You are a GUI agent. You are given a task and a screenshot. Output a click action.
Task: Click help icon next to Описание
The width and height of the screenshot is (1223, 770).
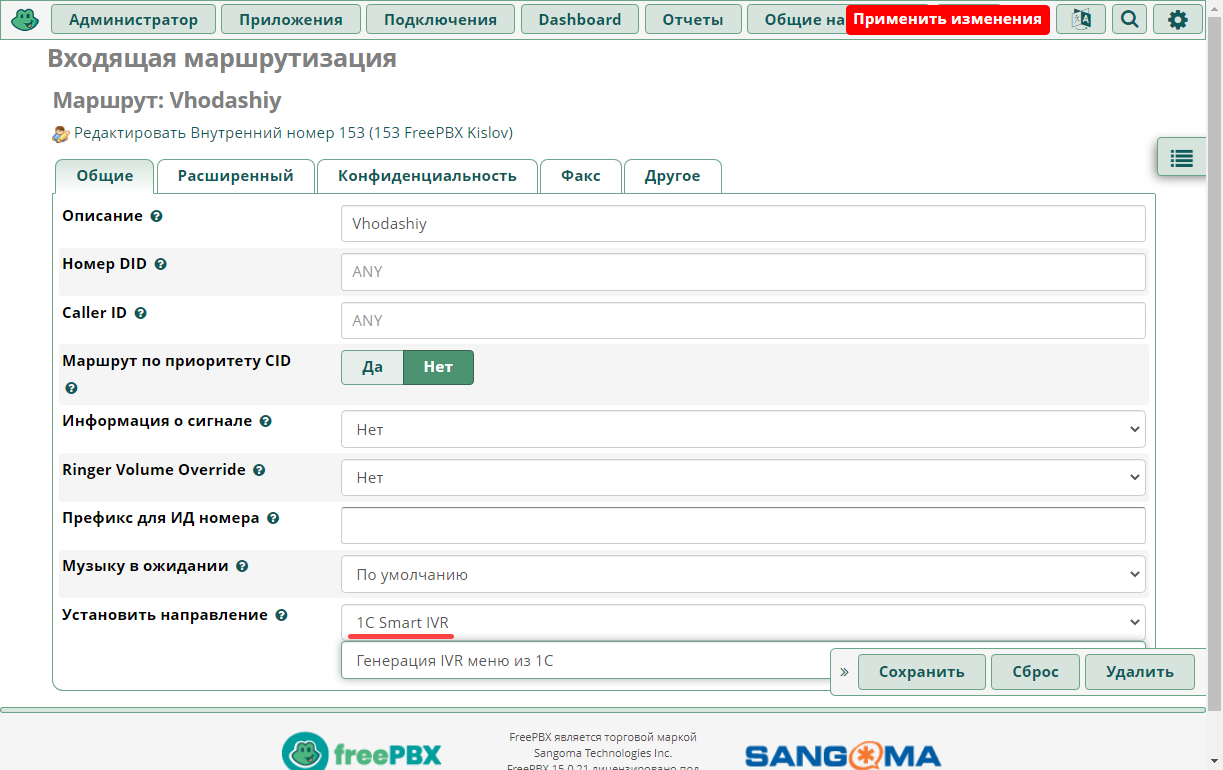[156, 216]
